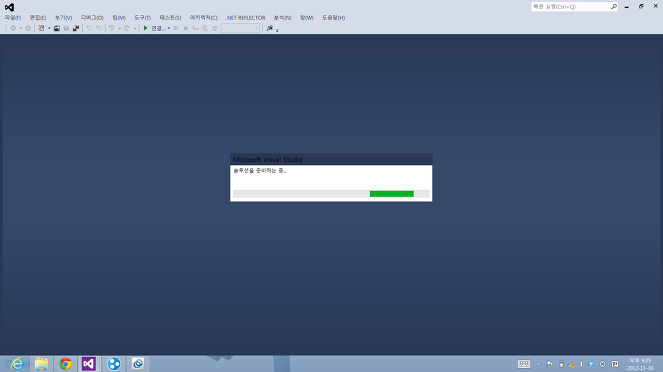
Task: Click the Korean IME indicator in the tray
Action: click(615, 364)
